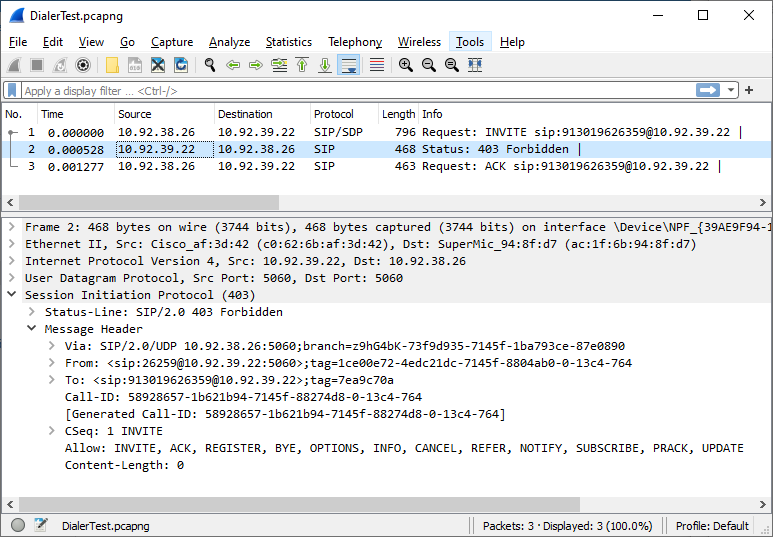773x537 pixels.
Task: Click the display filter input field
Action: (x=350, y=91)
